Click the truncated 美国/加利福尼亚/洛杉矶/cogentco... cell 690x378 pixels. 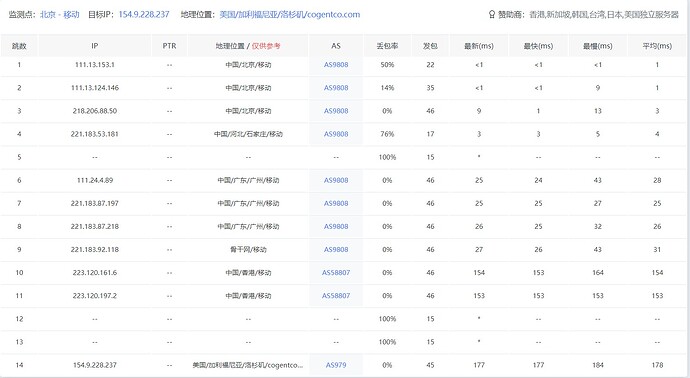click(248, 365)
